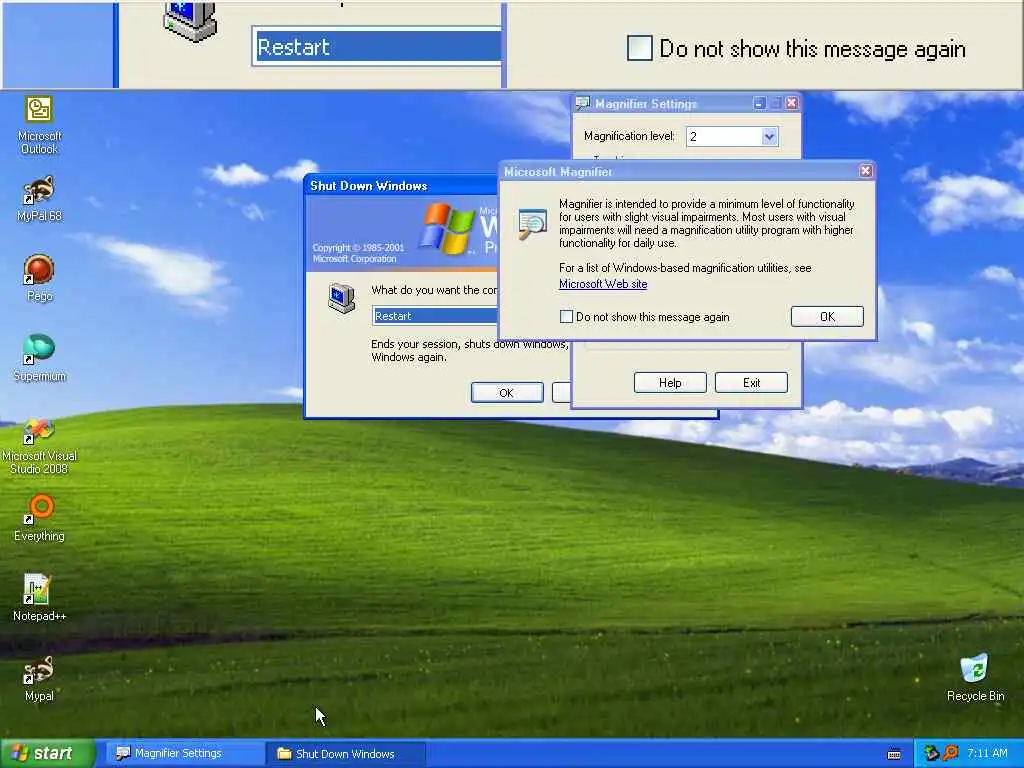Select the MyPal 68 desktop shortcut
The height and width of the screenshot is (768, 1024).
(x=39, y=199)
